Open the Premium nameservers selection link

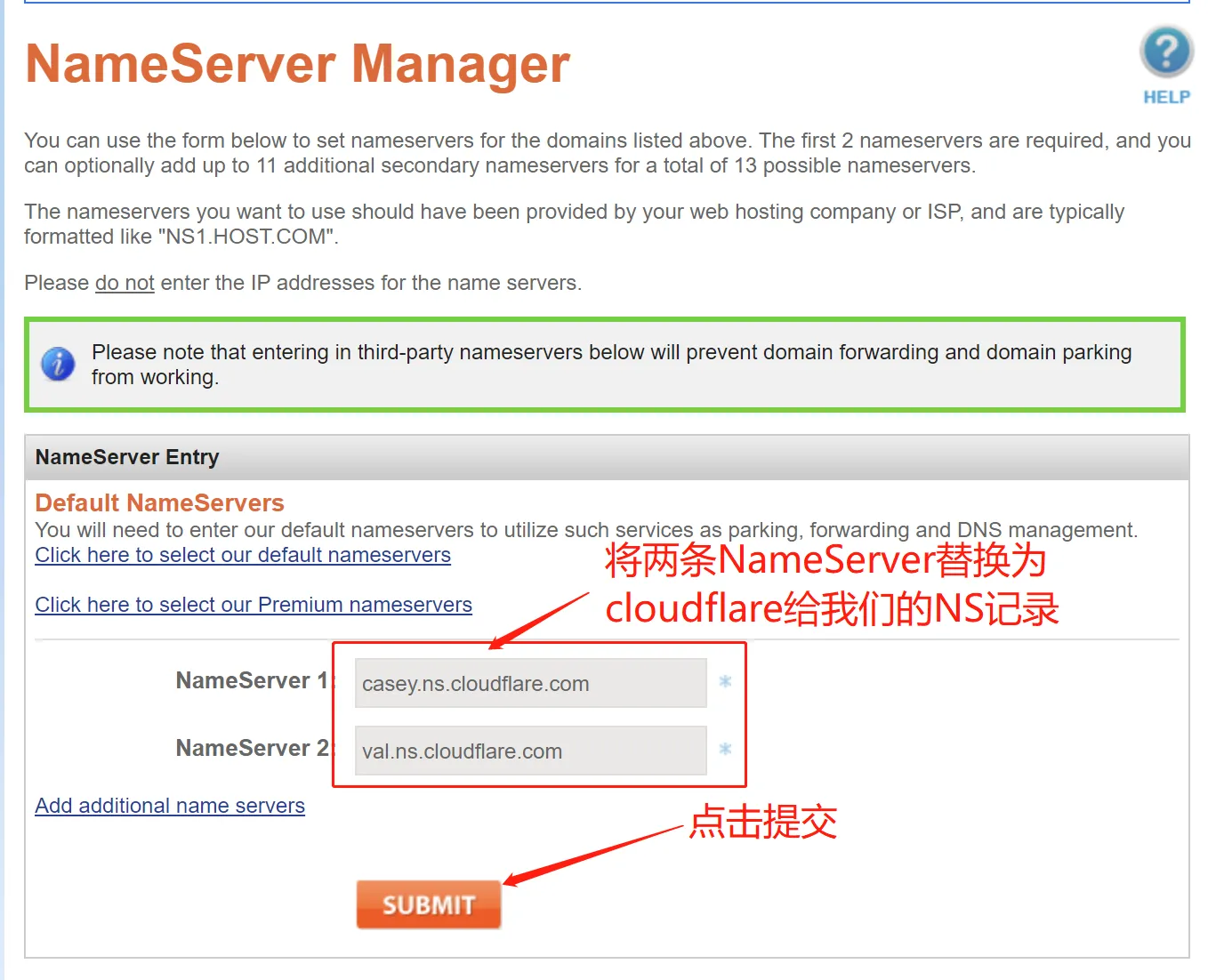click(253, 605)
